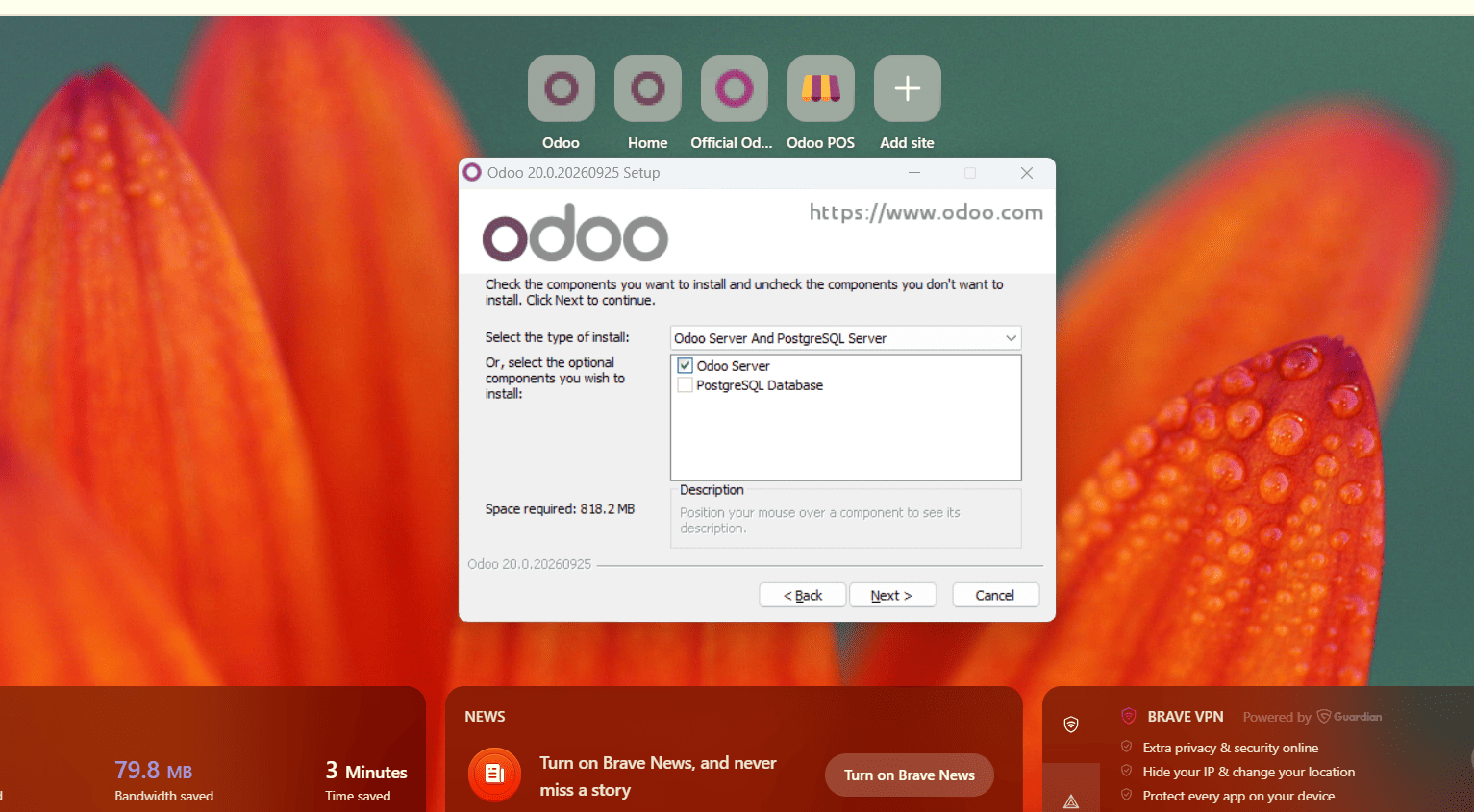
Task: Click the Brave News red icon
Action: (495, 774)
